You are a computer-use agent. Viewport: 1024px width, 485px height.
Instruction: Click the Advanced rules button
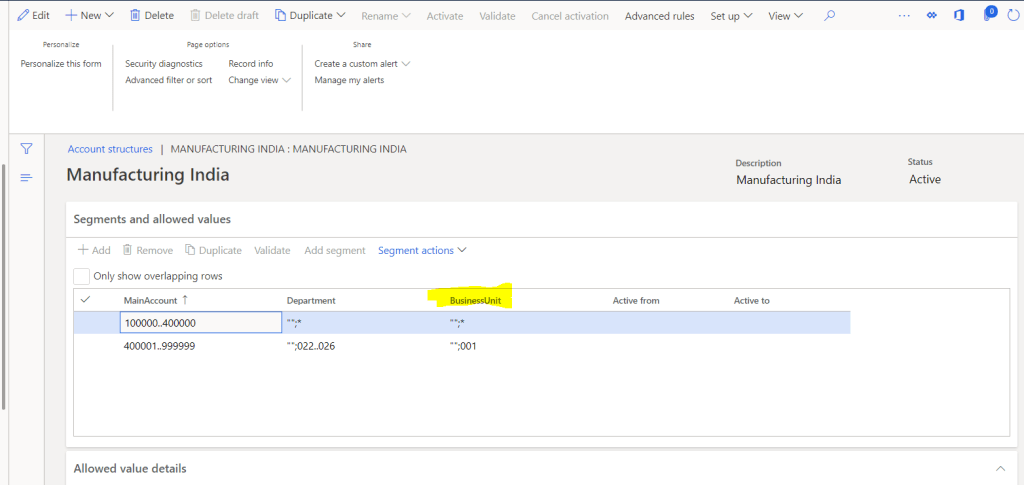(x=659, y=16)
